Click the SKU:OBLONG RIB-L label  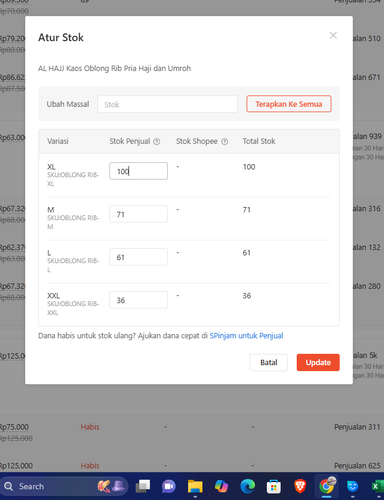coord(73,265)
